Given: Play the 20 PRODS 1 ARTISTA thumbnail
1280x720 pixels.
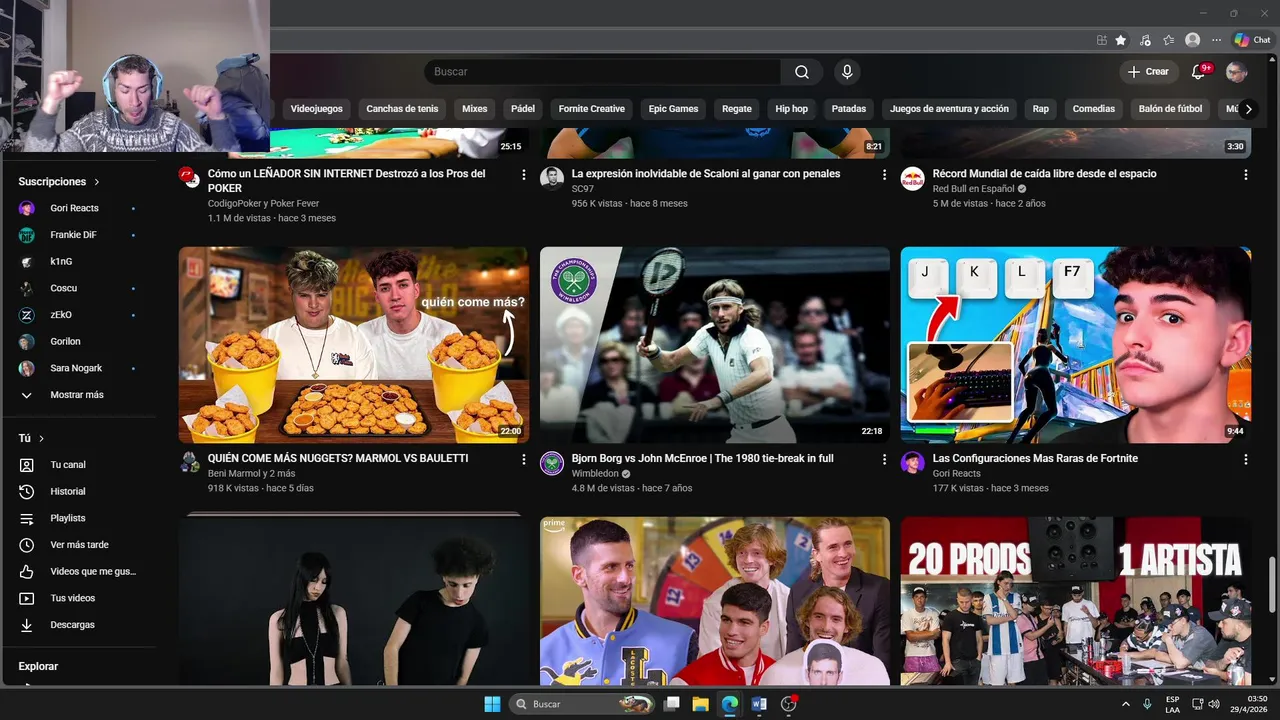Looking at the screenshot, I should click(x=1076, y=601).
